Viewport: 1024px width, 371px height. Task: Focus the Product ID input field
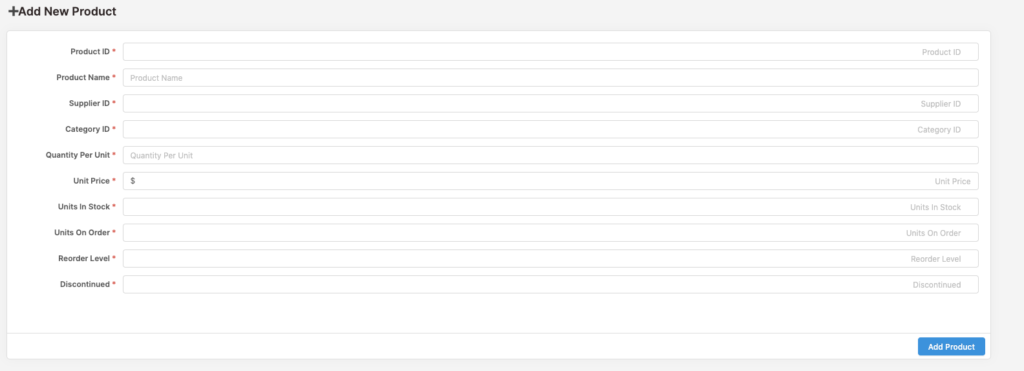(x=551, y=52)
